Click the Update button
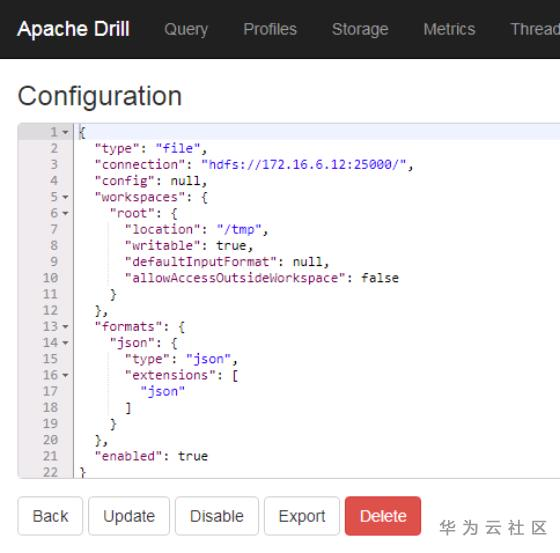 (x=129, y=516)
